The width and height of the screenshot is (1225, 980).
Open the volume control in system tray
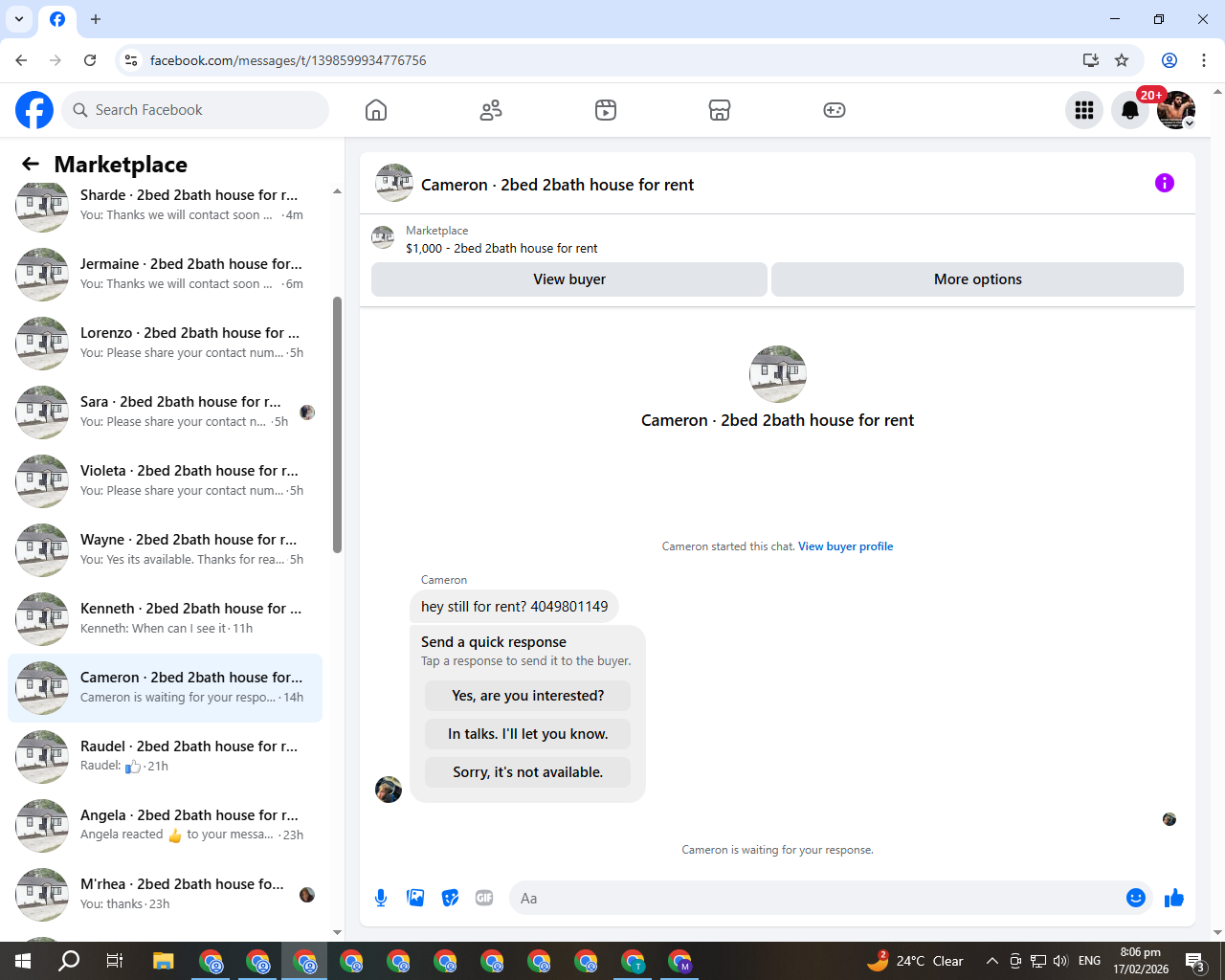(1060, 961)
